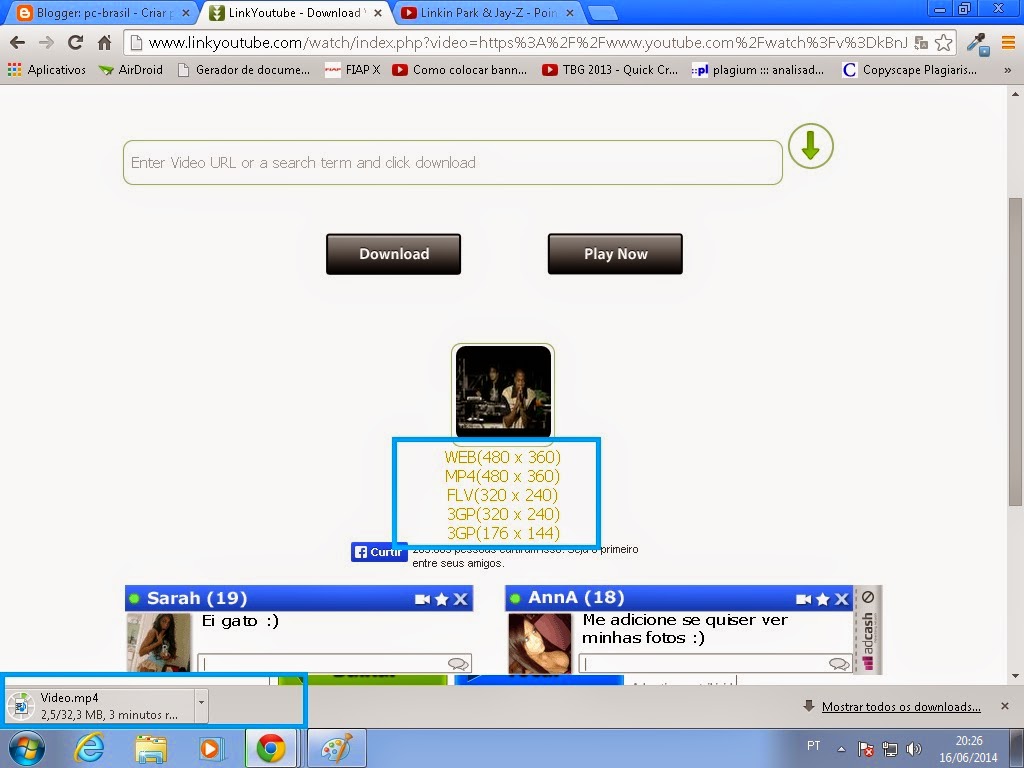Close the Sarah (19) chat ad
Image resolution: width=1024 pixels, height=768 pixels.
tap(460, 599)
